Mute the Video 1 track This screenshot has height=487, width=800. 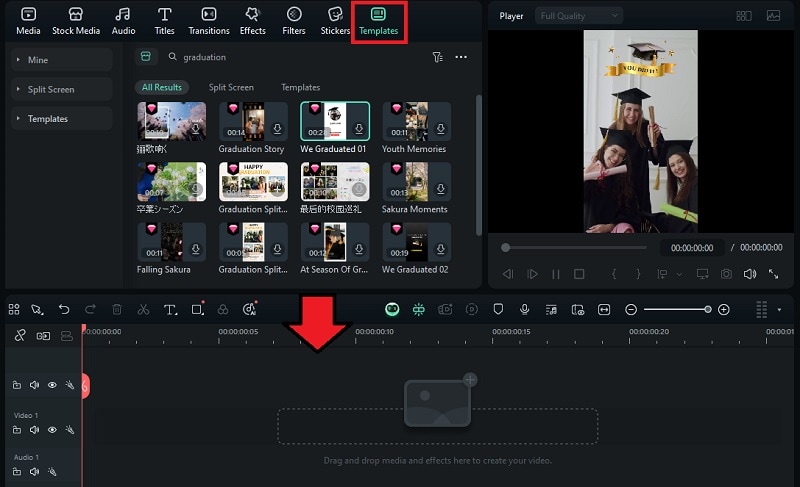[34, 430]
